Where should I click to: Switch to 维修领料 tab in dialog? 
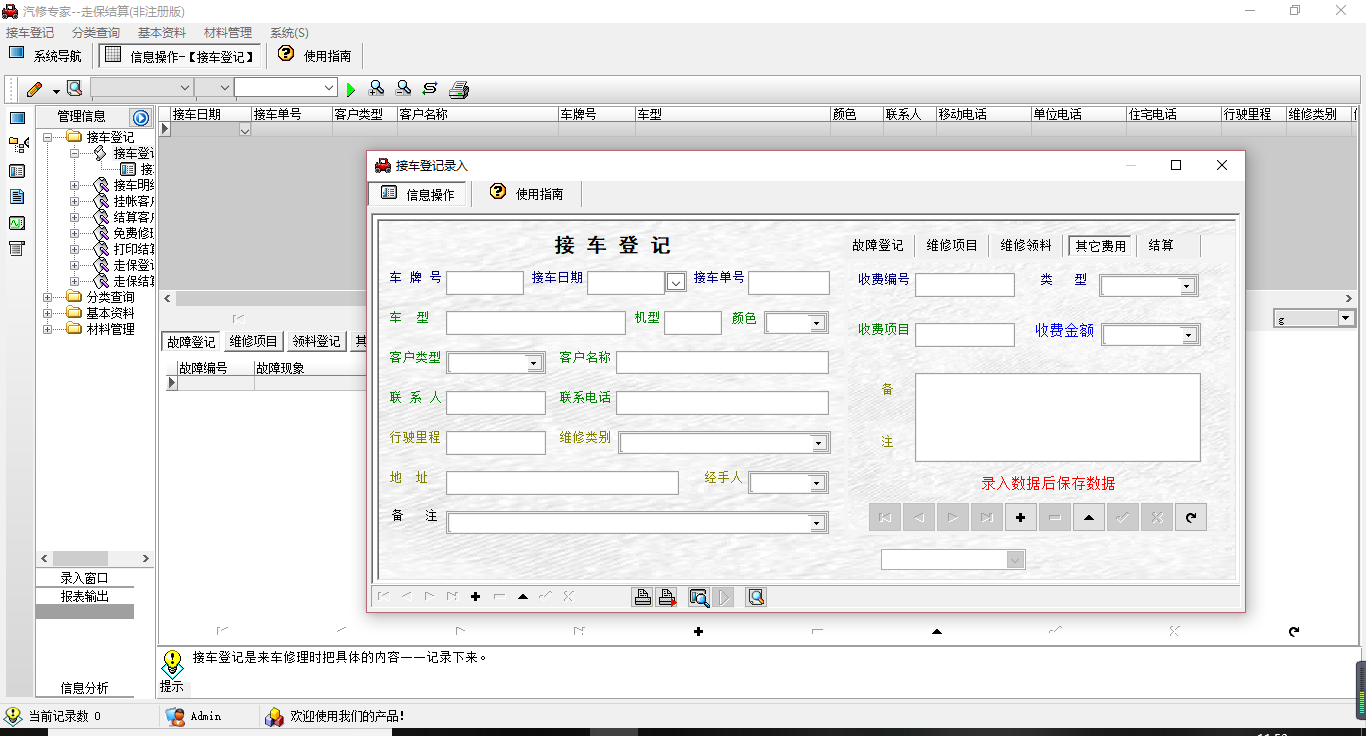pyautogui.click(x=1026, y=245)
